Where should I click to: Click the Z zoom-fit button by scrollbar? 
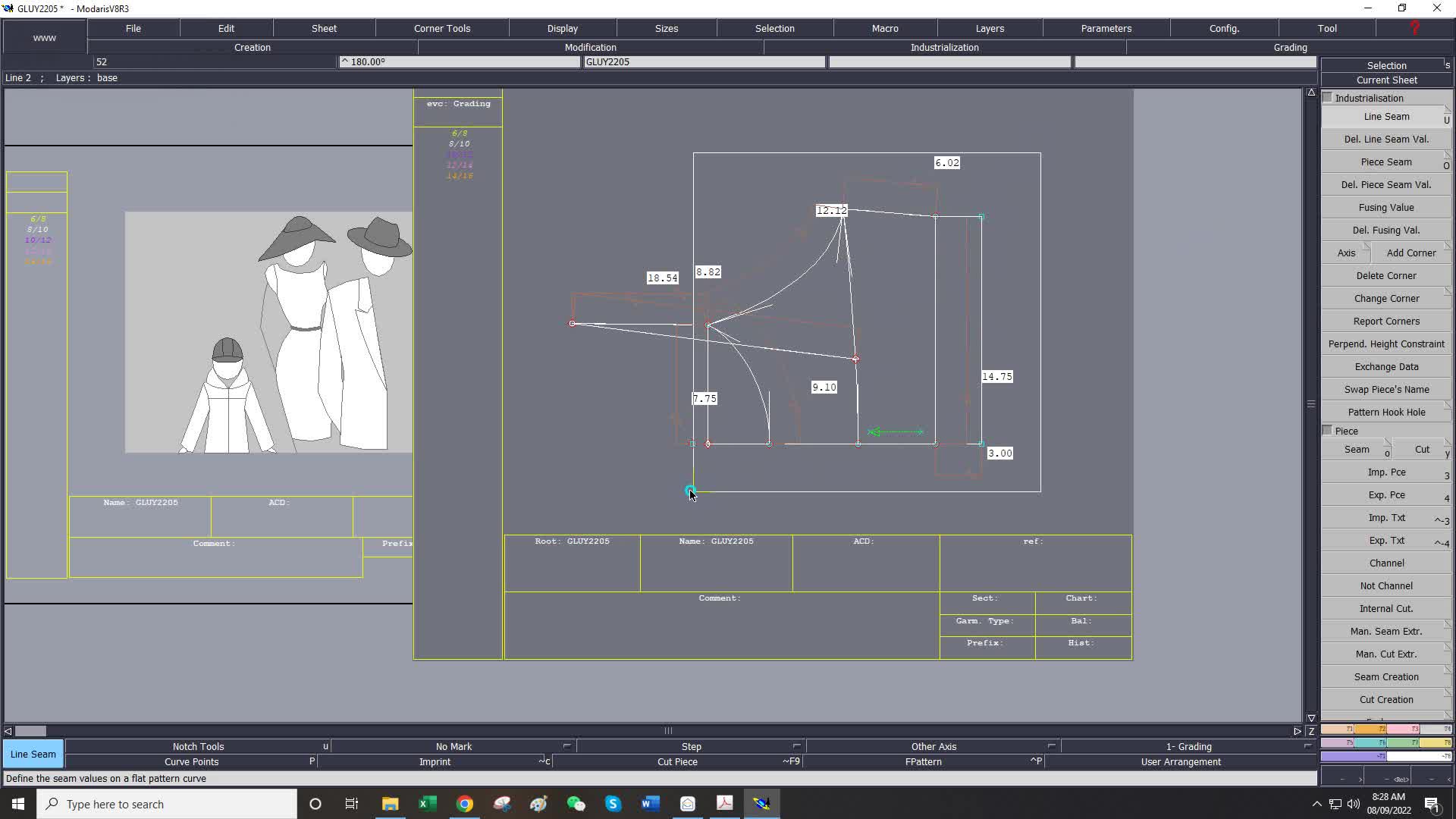coord(1311,731)
